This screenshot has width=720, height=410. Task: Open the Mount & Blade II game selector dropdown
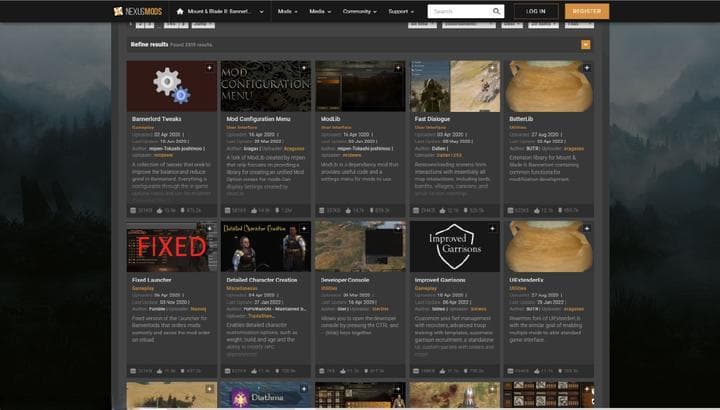[220, 11]
